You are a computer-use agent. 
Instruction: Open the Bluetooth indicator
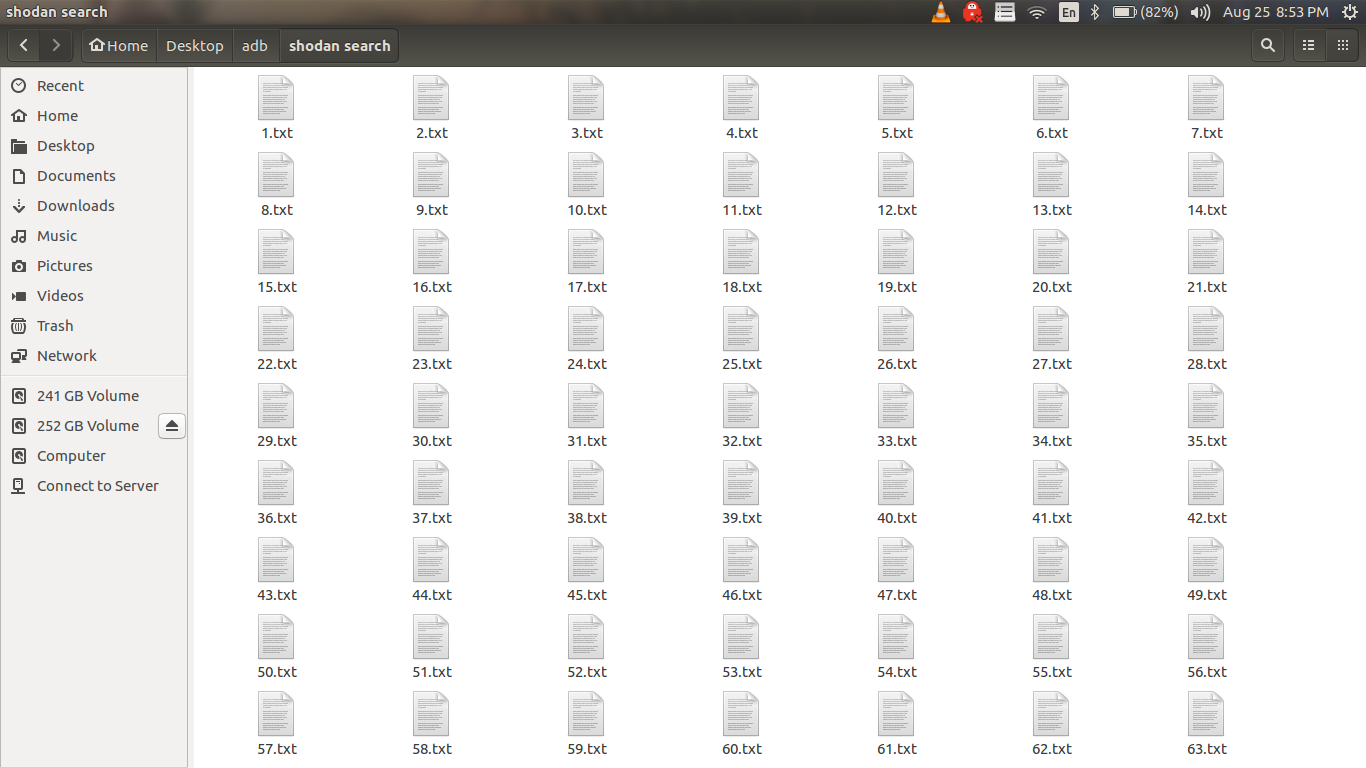[1095, 12]
